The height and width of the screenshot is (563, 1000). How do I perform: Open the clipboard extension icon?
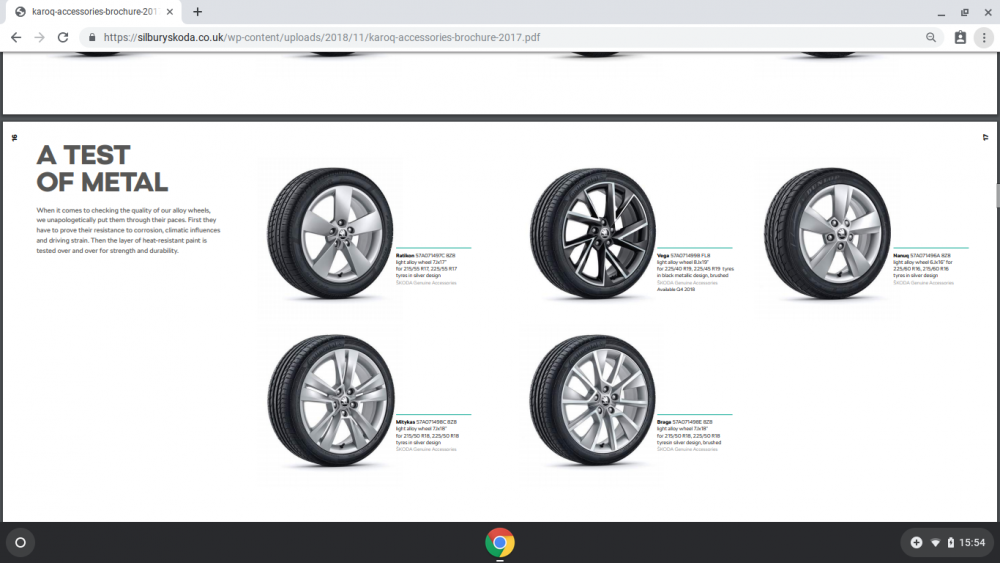click(x=960, y=38)
